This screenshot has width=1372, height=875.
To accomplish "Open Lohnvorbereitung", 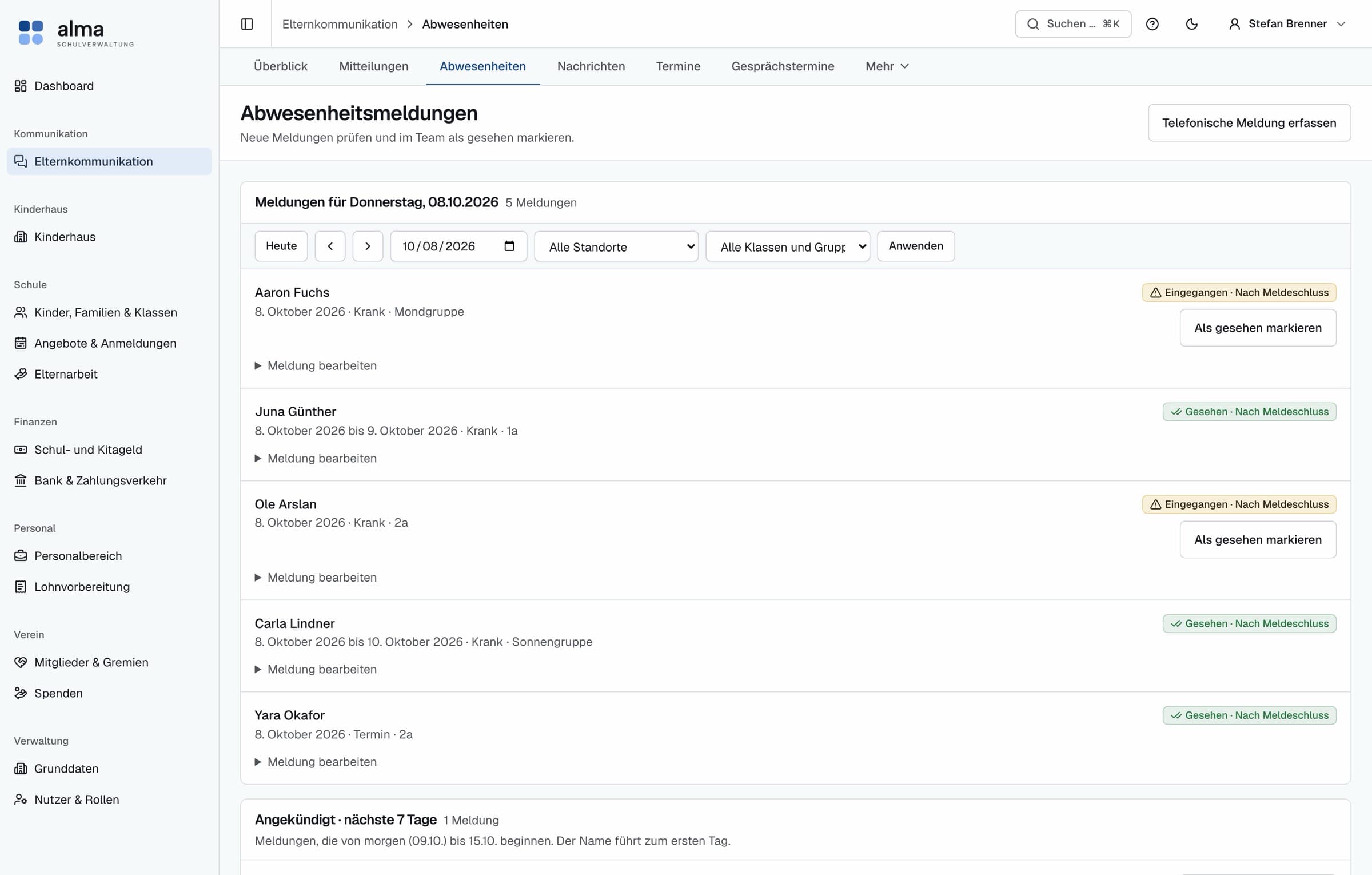I will (109, 587).
